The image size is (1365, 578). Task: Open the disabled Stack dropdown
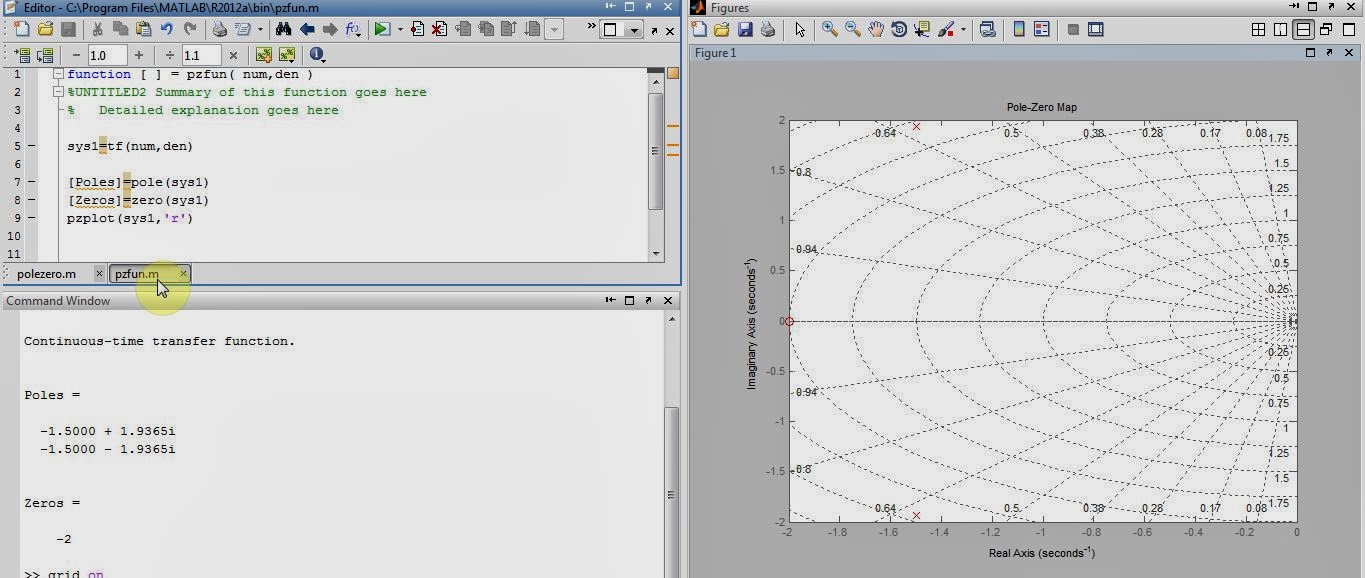[x=553, y=29]
